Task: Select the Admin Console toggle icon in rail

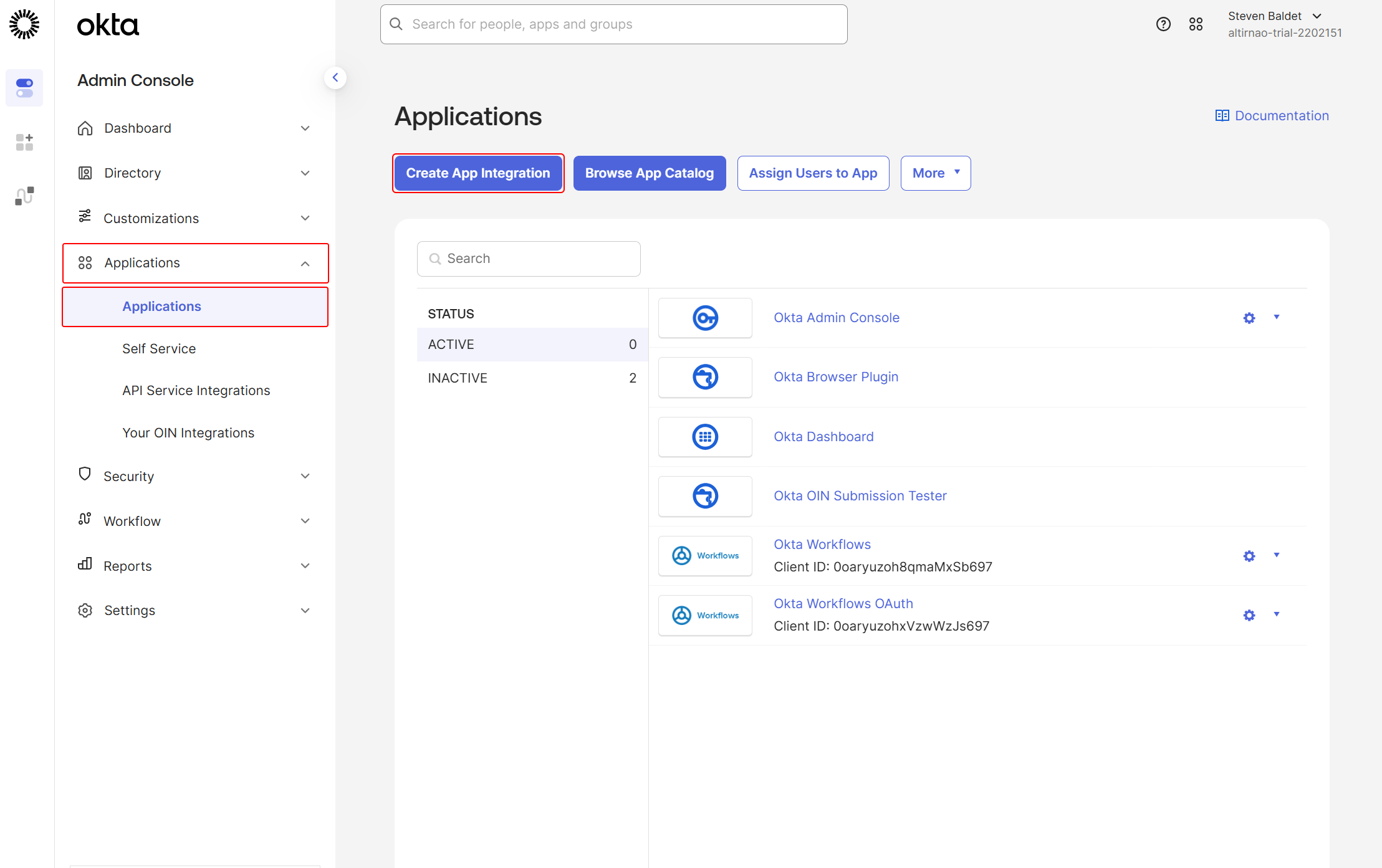Action: pyautogui.click(x=24, y=88)
